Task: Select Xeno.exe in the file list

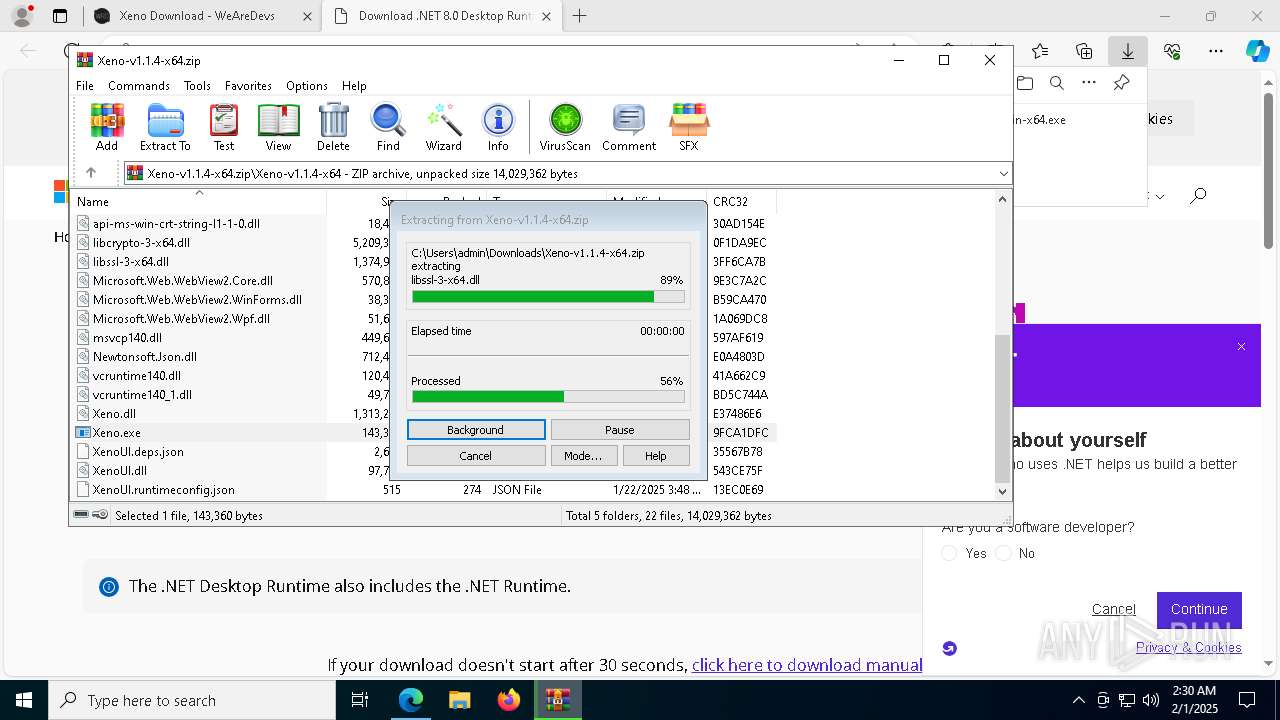Action: tap(116, 433)
